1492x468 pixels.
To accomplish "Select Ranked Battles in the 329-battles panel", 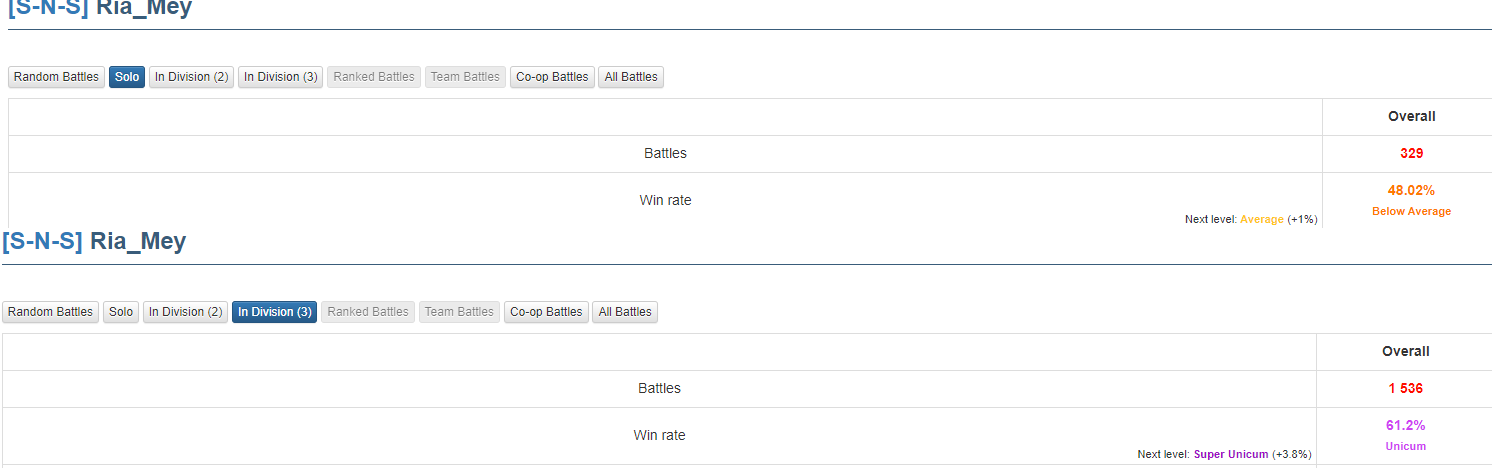I will tap(374, 77).
